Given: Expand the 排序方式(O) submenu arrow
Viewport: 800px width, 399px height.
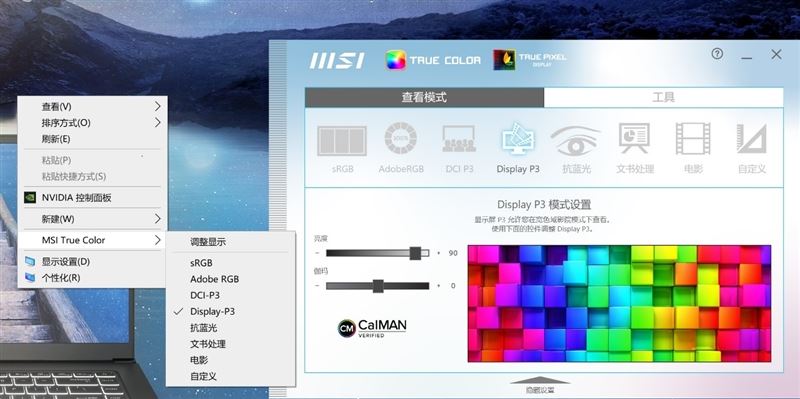Looking at the screenshot, I should 158,122.
